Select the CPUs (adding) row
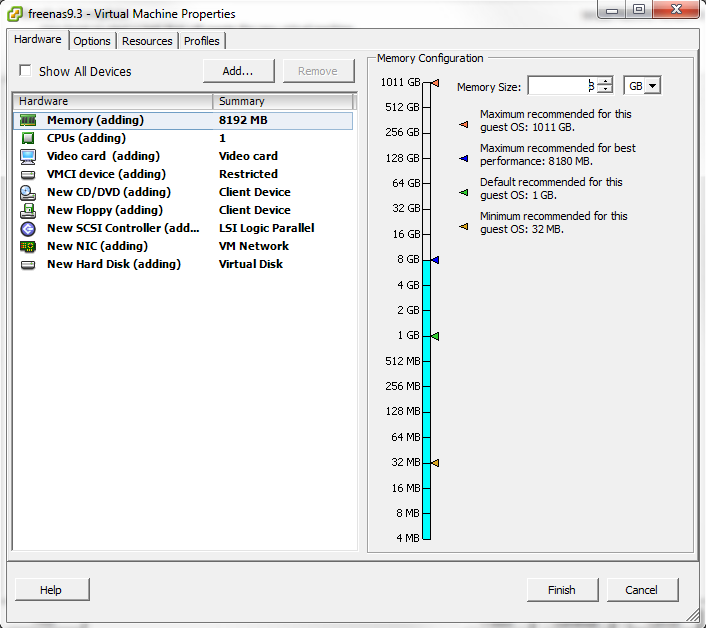Image resolution: width=706 pixels, height=628 pixels. pos(183,138)
